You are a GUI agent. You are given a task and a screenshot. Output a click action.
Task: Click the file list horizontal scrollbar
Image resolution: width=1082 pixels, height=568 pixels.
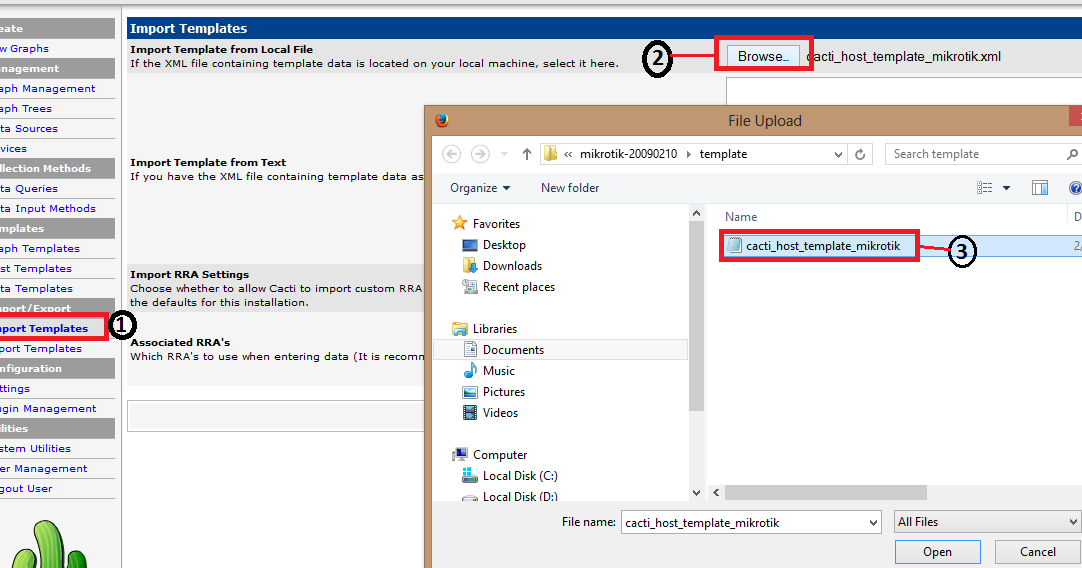click(825, 493)
